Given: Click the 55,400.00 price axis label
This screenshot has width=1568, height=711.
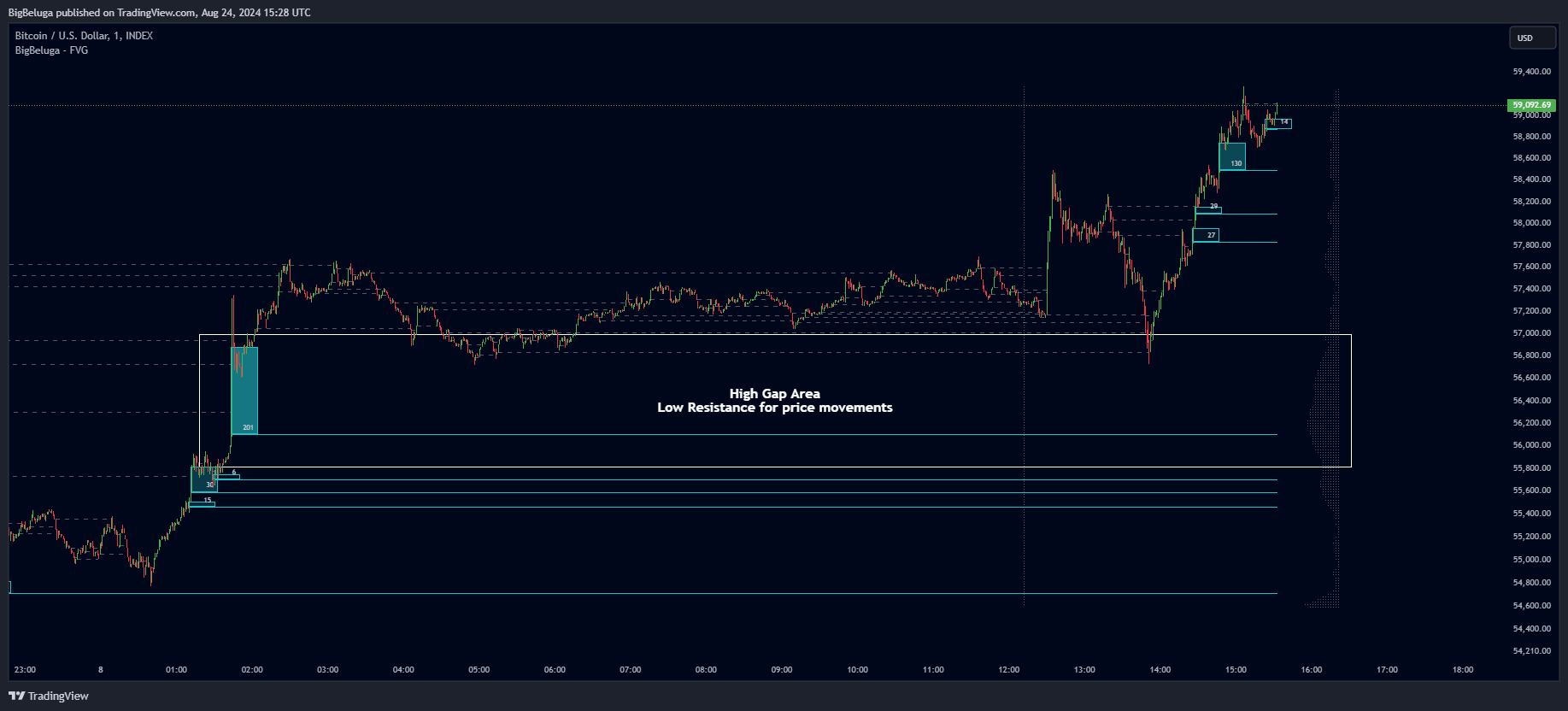Looking at the screenshot, I should coord(1532,514).
